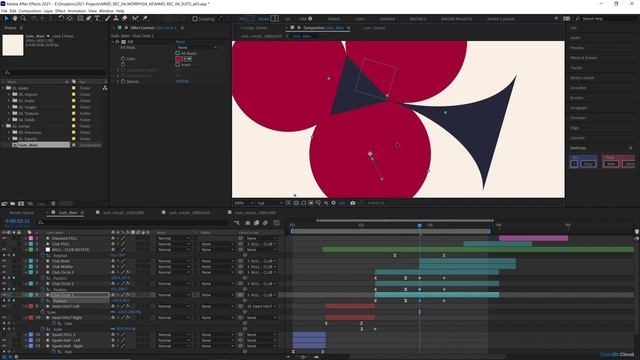Click the Fill color red swatch
The image size is (640, 360).
179,59
